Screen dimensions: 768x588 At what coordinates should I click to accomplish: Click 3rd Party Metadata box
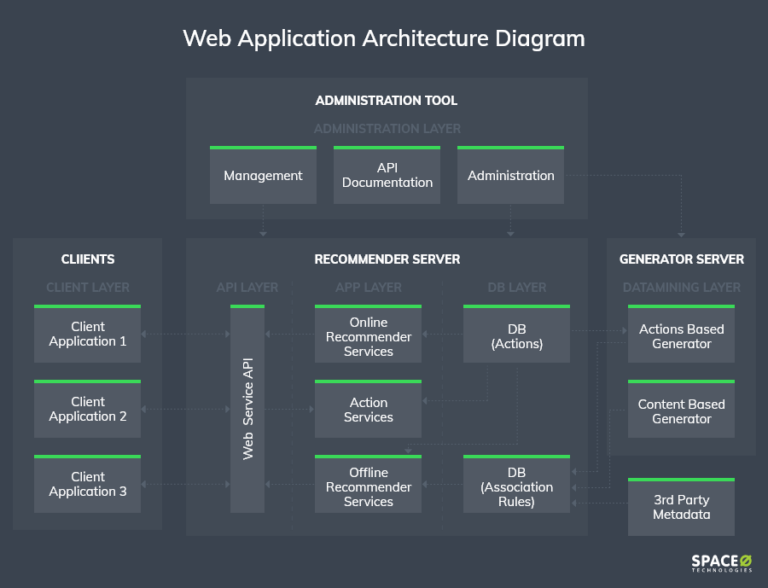[x=681, y=507]
